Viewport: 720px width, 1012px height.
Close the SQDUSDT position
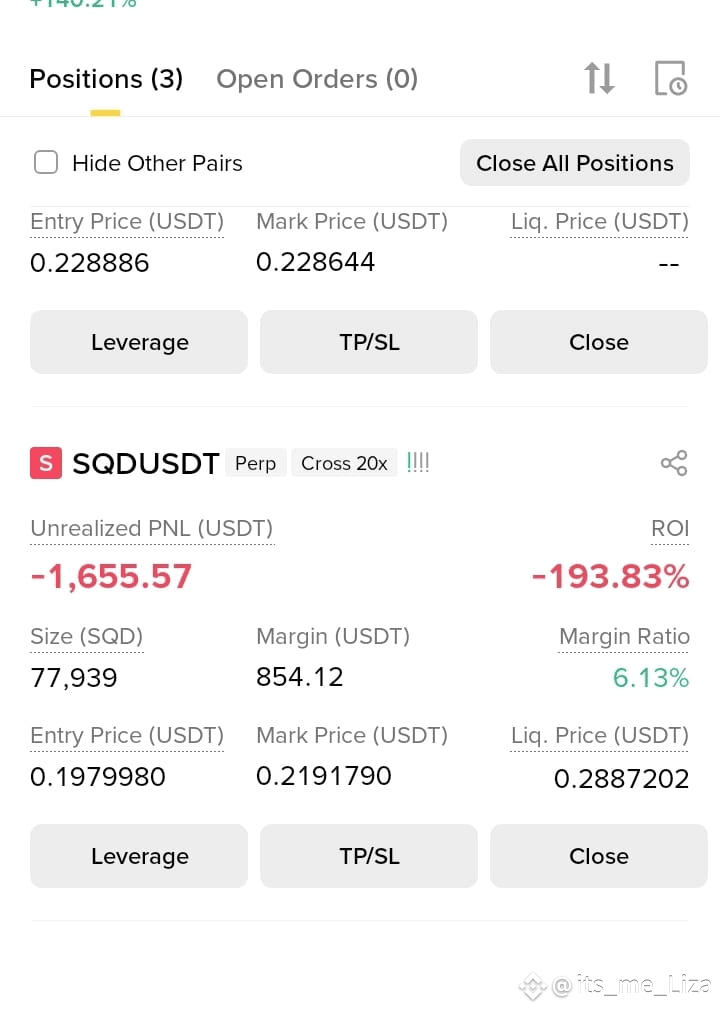tap(599, 856)
